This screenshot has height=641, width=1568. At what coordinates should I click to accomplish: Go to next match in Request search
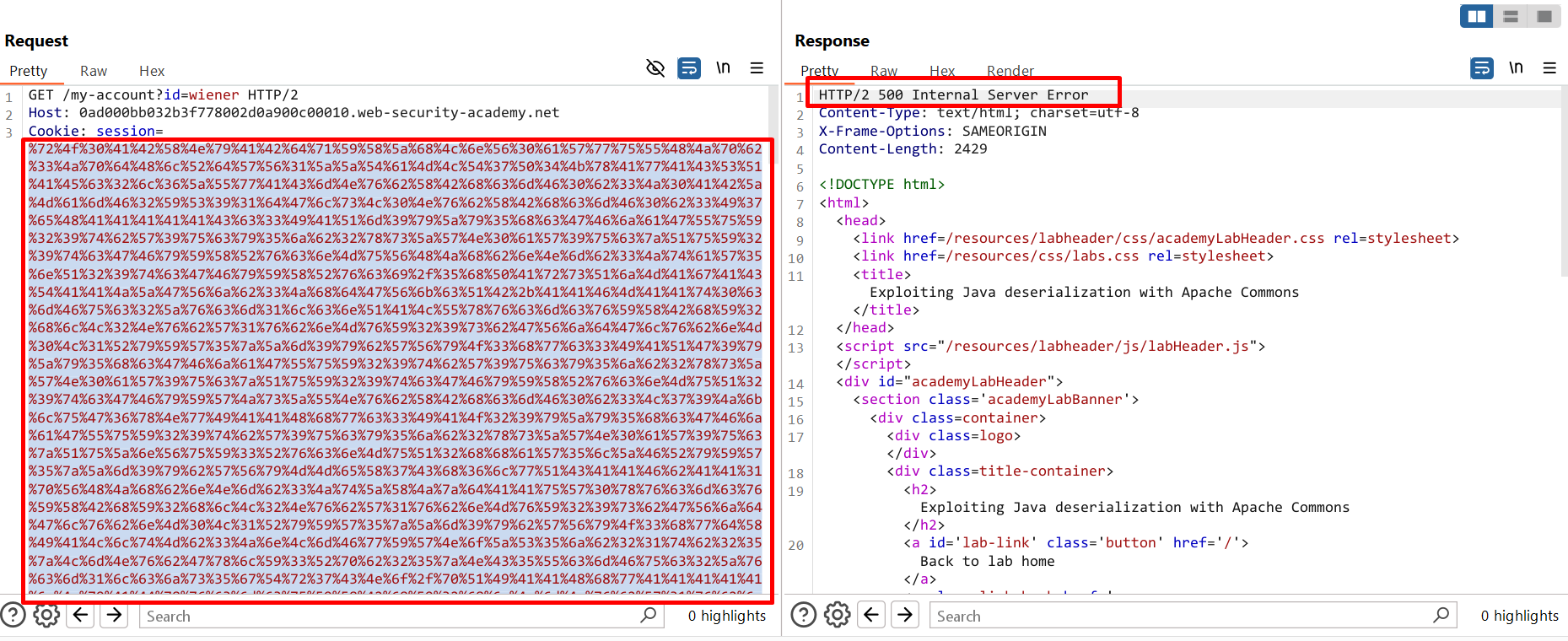click(x=114, y=615)
